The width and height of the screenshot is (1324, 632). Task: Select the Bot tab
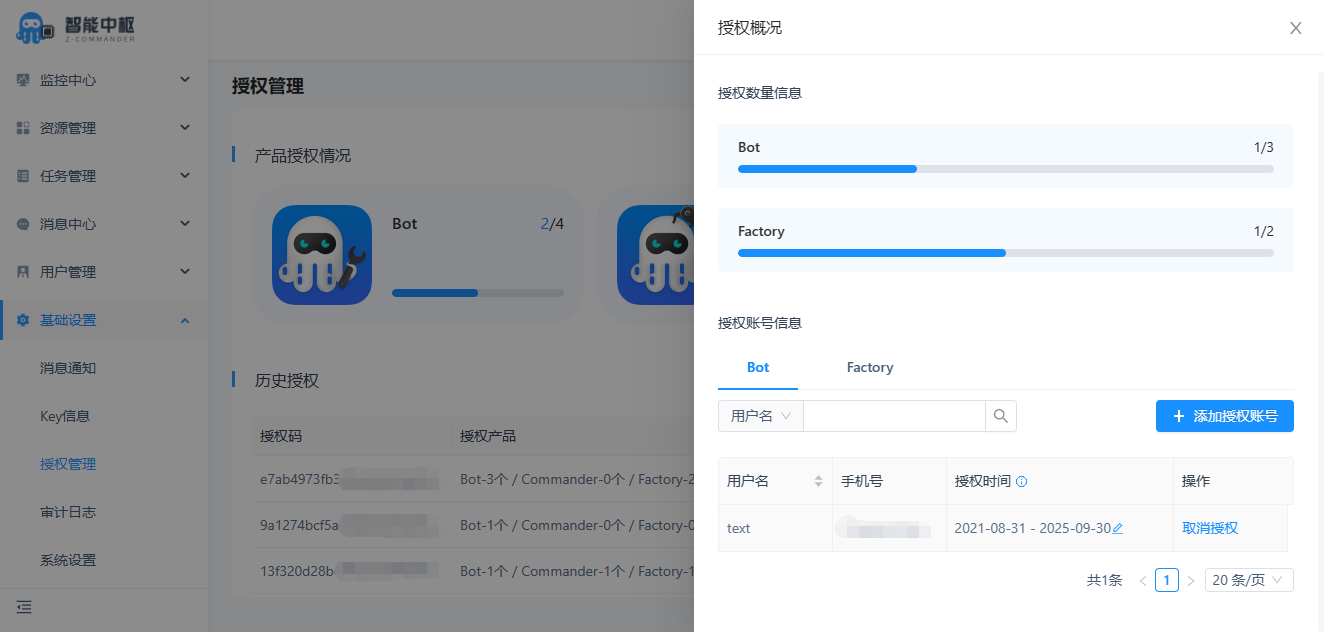pos(758,367)
